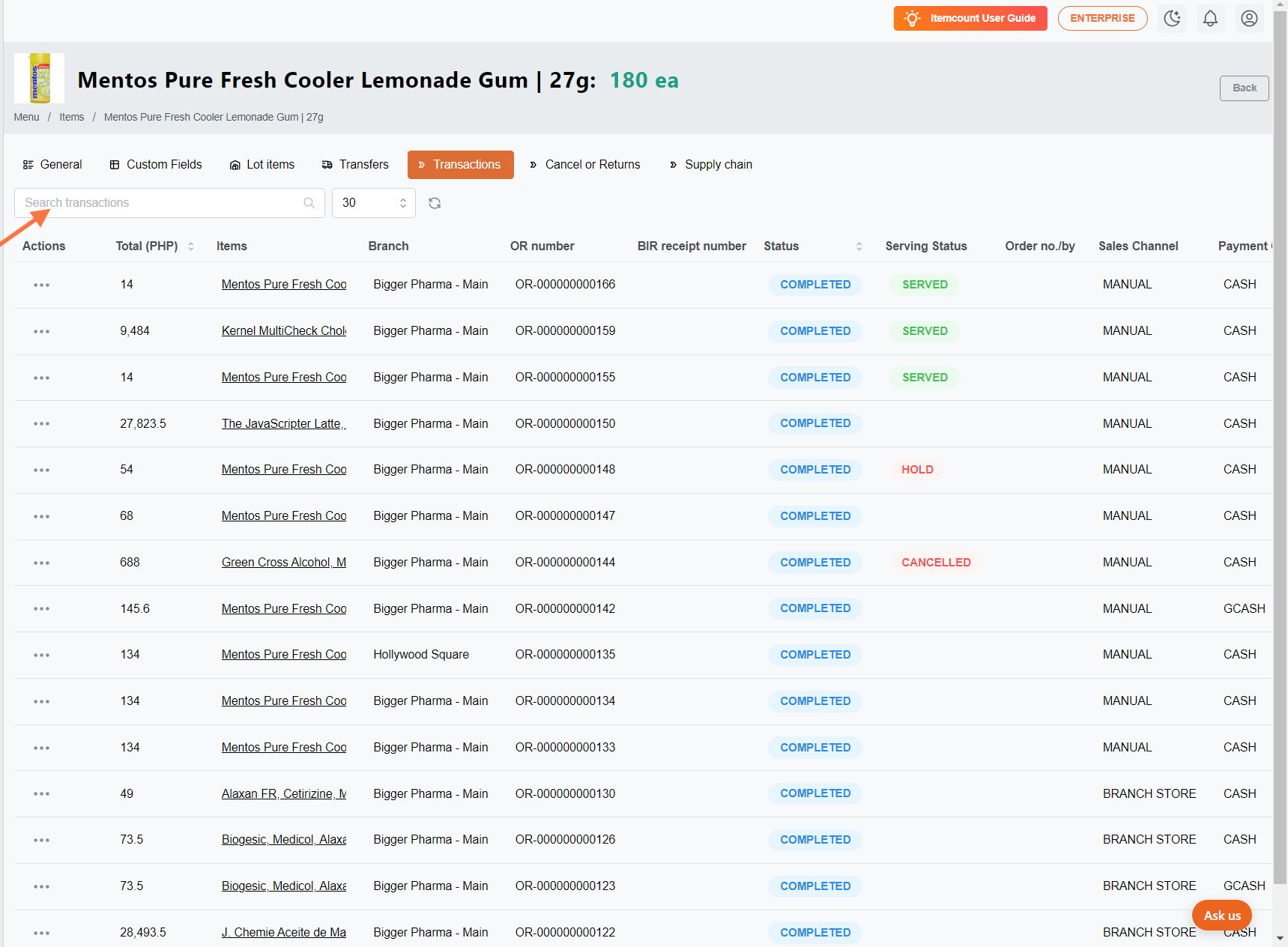This screenshot has height=947, width=1288.
Task: Open the Cancel or Returns tab
Action: (585, 165)
